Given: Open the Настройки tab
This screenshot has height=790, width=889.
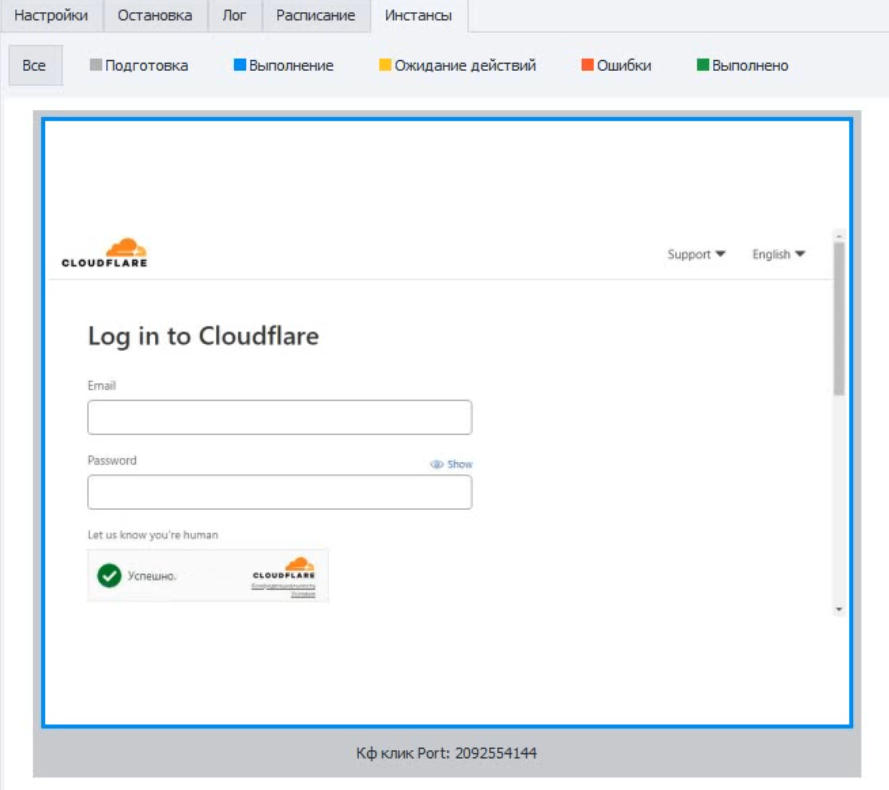Looking at the screenshot, I should (x=52, y=15).
